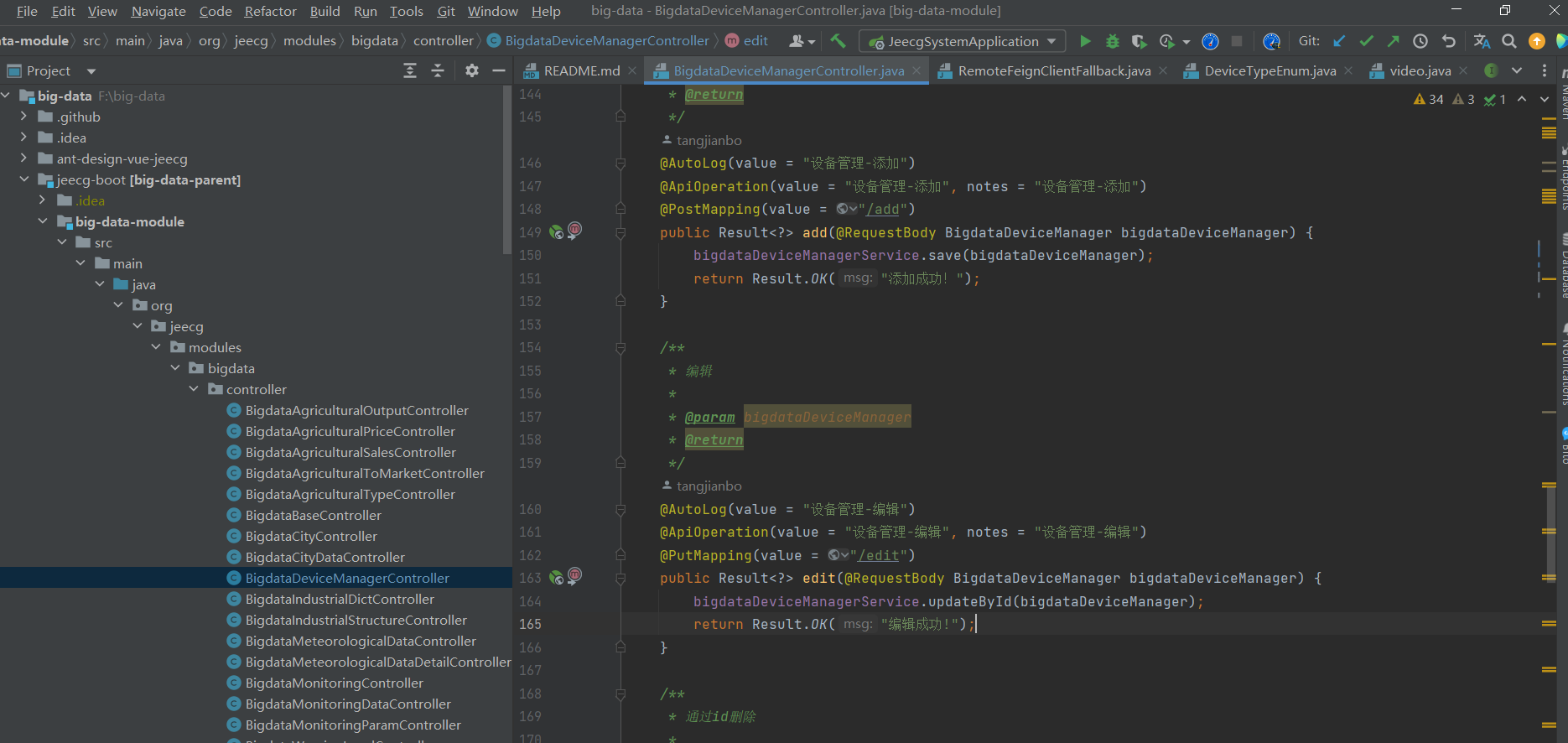Open the profiler run options dropdown arrow
Viewport: 1568px width, 743px height.
coord(1186,41)
